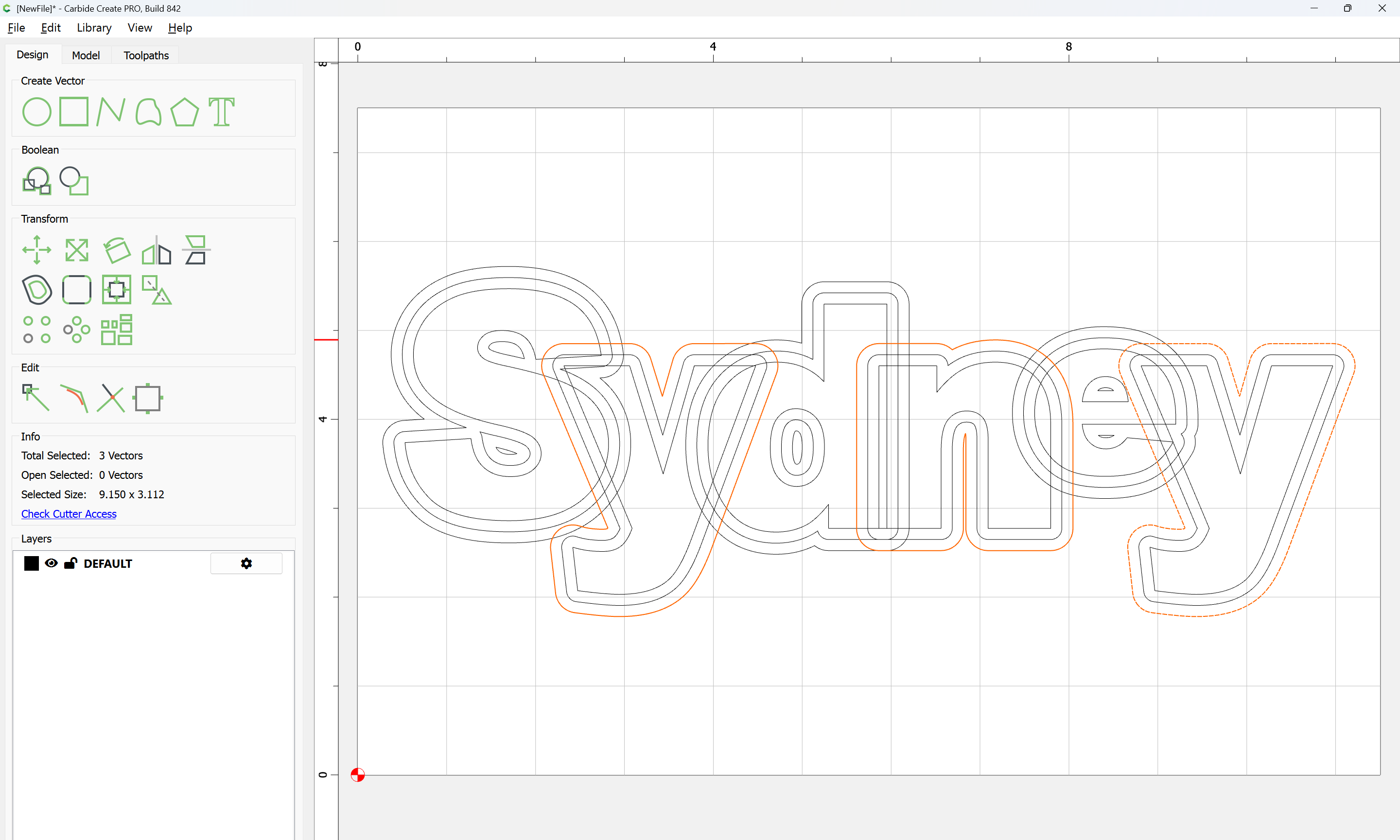Open the Linear Array tool

[x=37, y=330]
